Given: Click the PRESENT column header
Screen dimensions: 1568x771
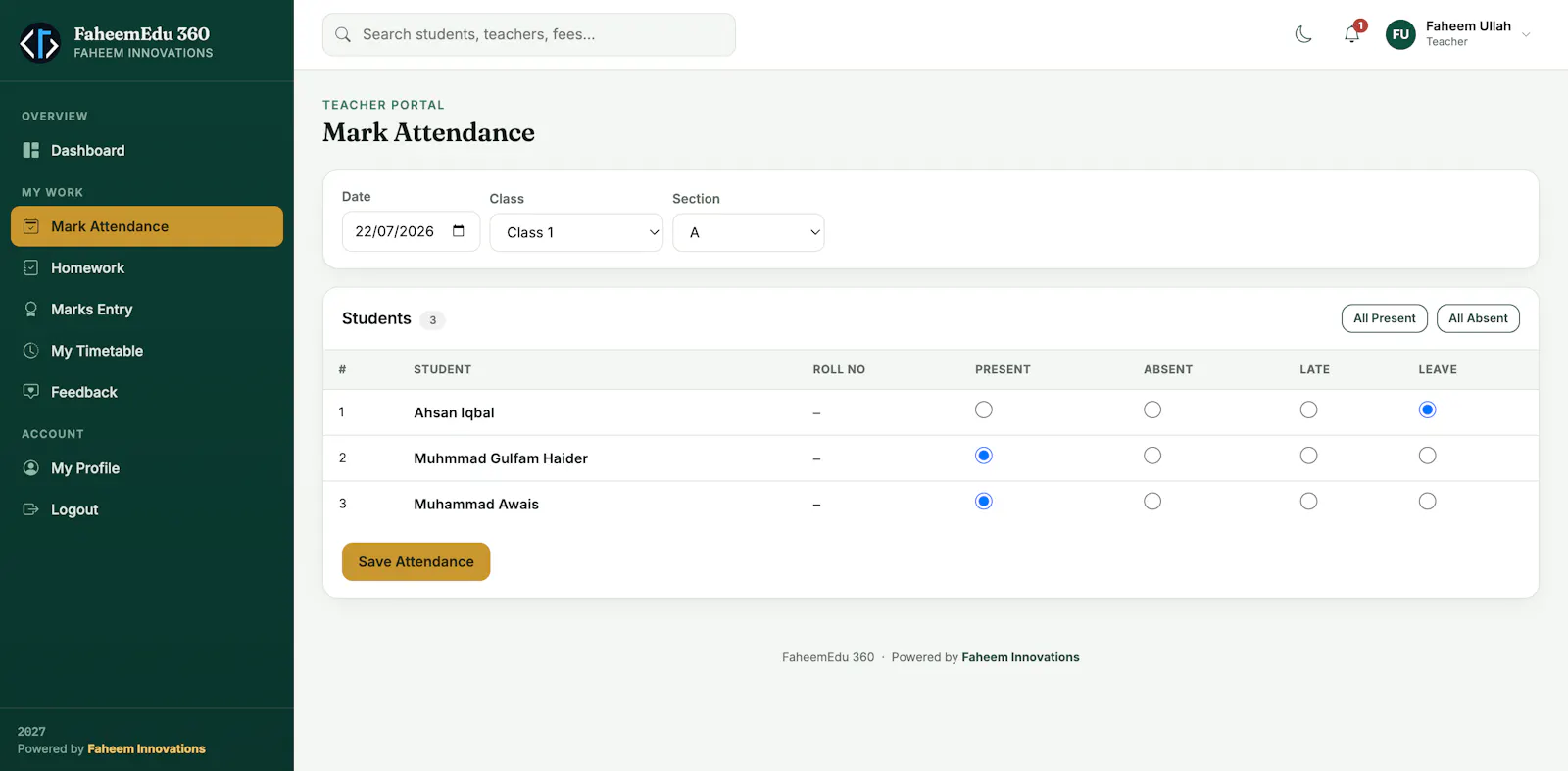Looking at the screenshot, I should (x=1003, y=369).
